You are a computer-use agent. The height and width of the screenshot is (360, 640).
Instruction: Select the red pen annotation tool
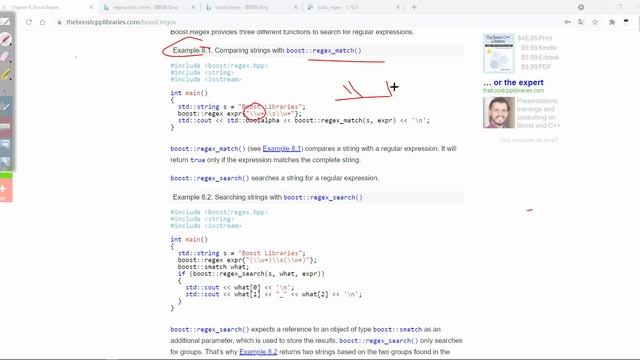(x=5, y=40)
